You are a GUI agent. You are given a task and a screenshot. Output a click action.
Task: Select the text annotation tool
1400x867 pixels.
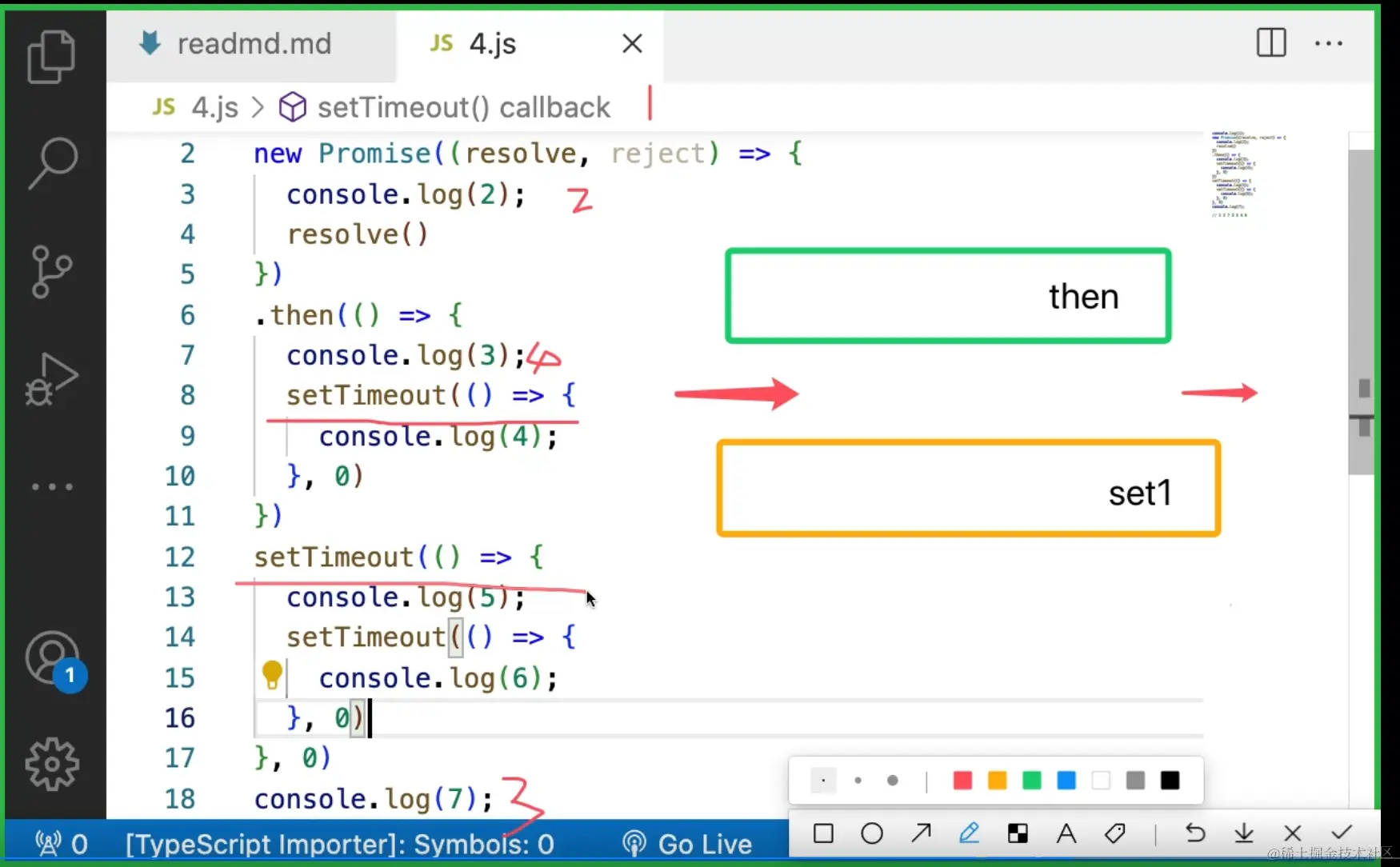click(x=1066, y=833)
